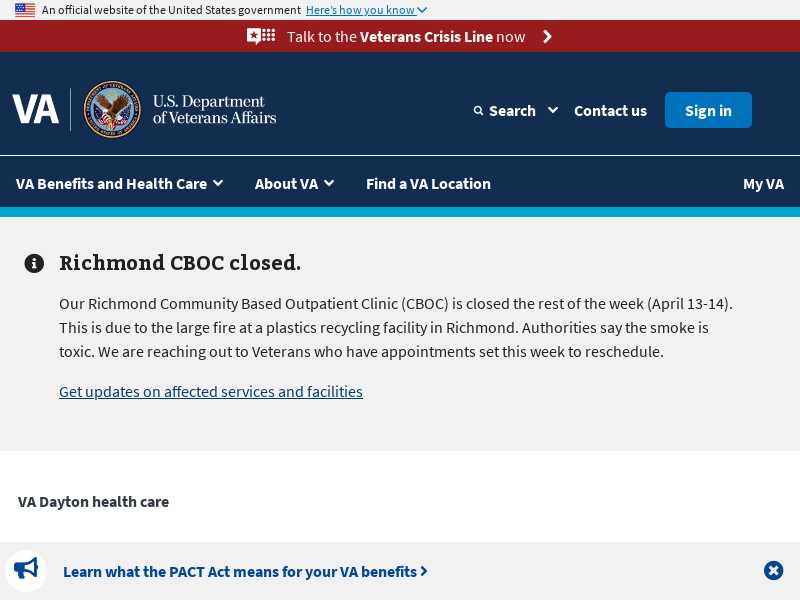Click the VA logo text

[x=35, y=109]
